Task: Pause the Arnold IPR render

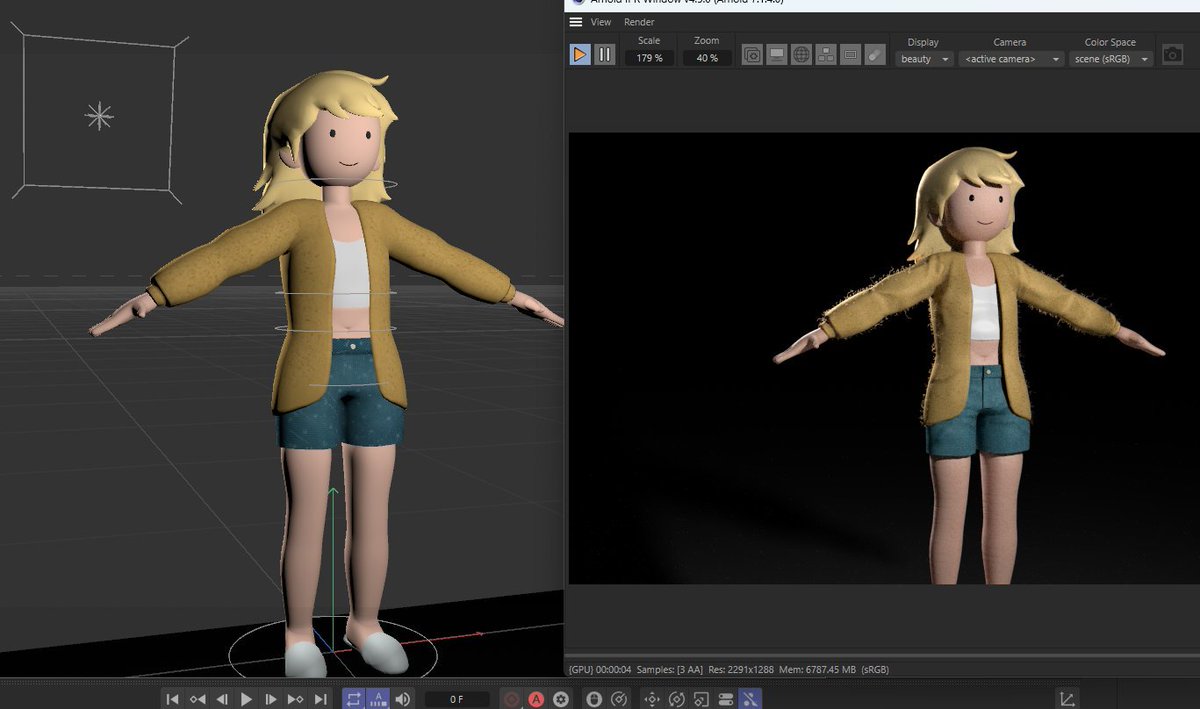Action: [605, 54]
